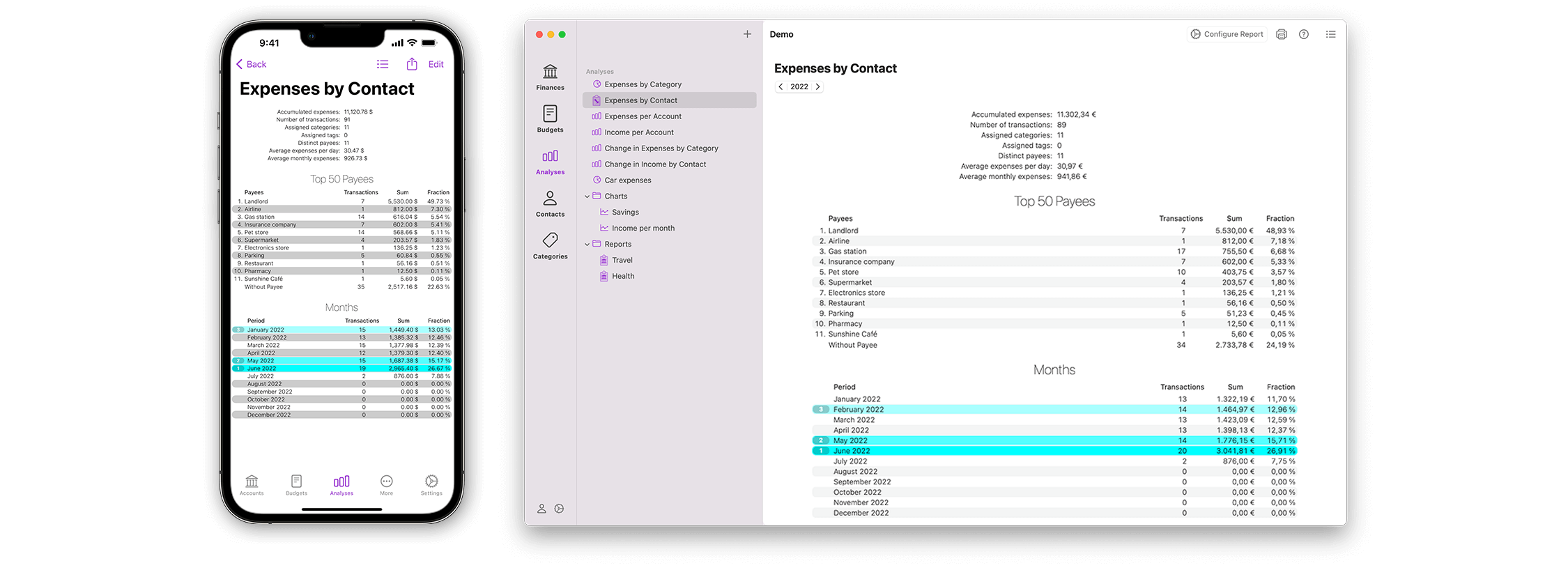Viewport: 1568px width, 570px height.
Task: Collapse the Charts folder
Action: coord(587,197)
